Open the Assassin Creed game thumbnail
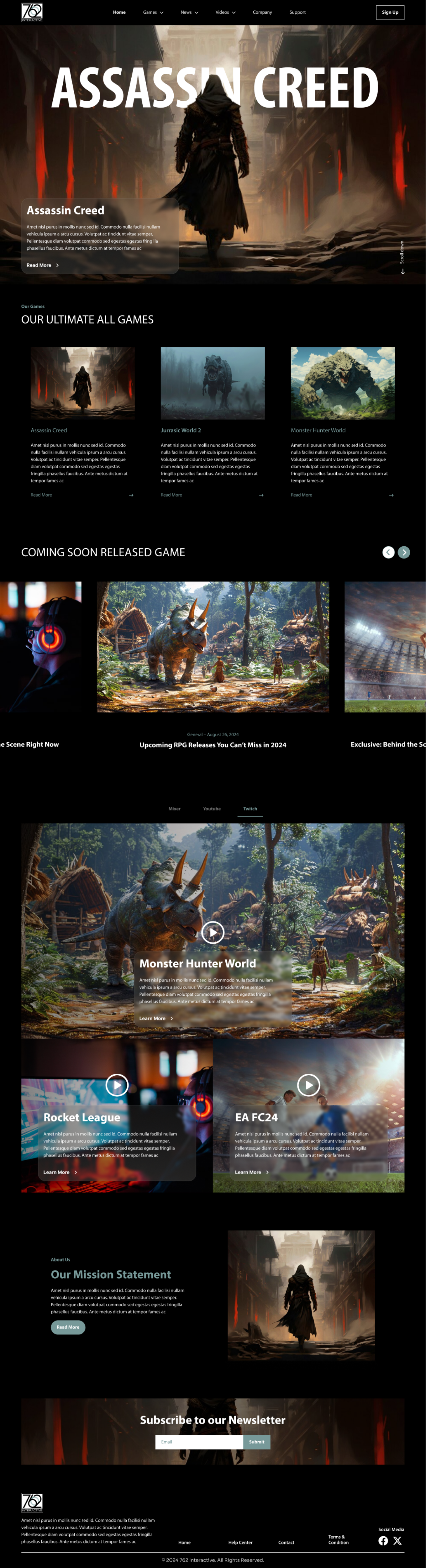The height and width of the screenshot is (1568, 426). [83, 383]
